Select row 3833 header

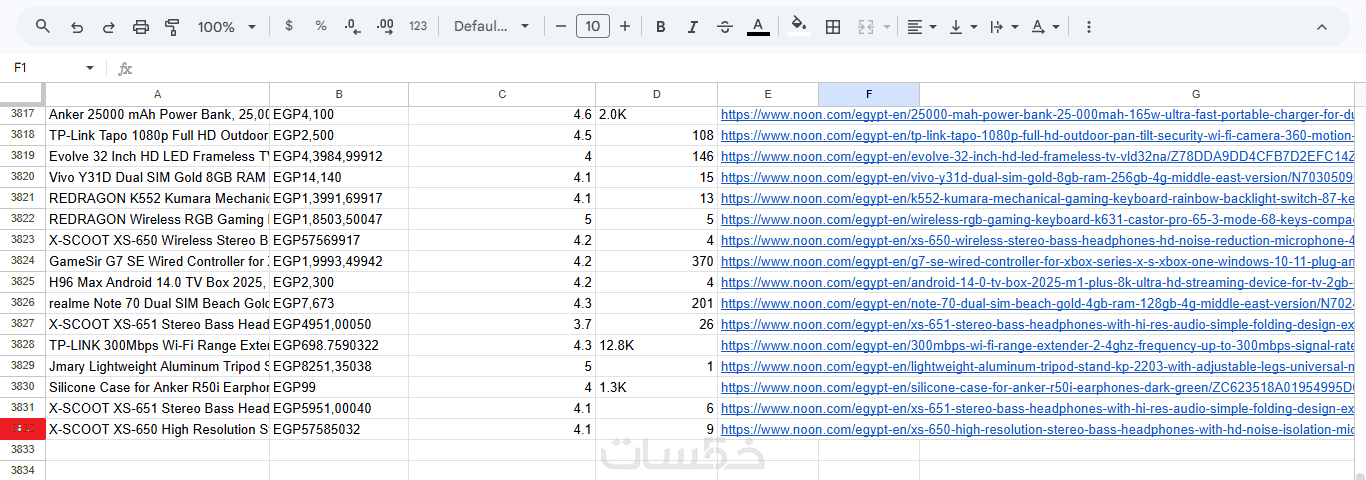22,450
